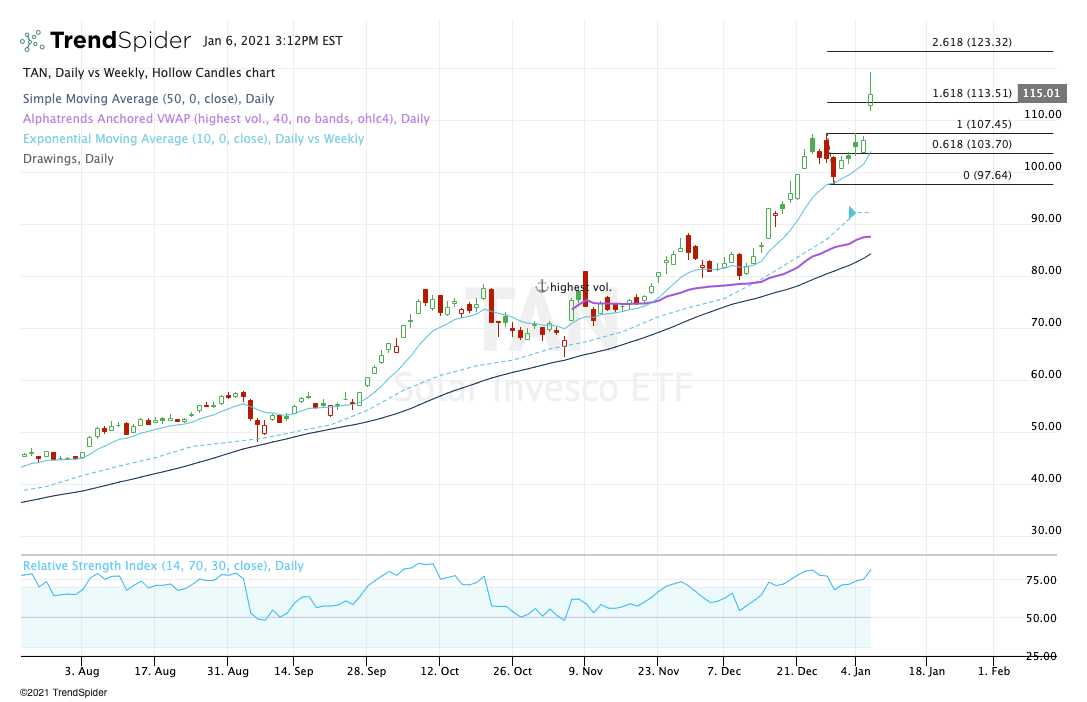Click the Fibonacci label 1.618 (113.51)
Screen dimensions: 1087x702
pos(971,93)
